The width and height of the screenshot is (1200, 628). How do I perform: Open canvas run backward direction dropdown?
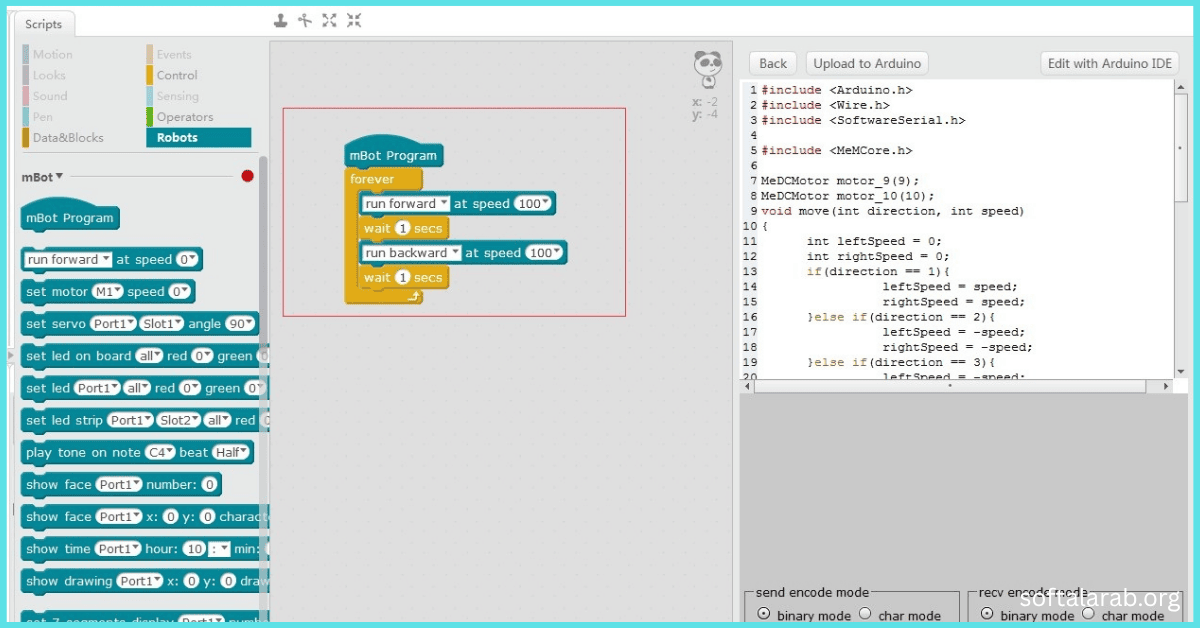click(x=411, y=253)
